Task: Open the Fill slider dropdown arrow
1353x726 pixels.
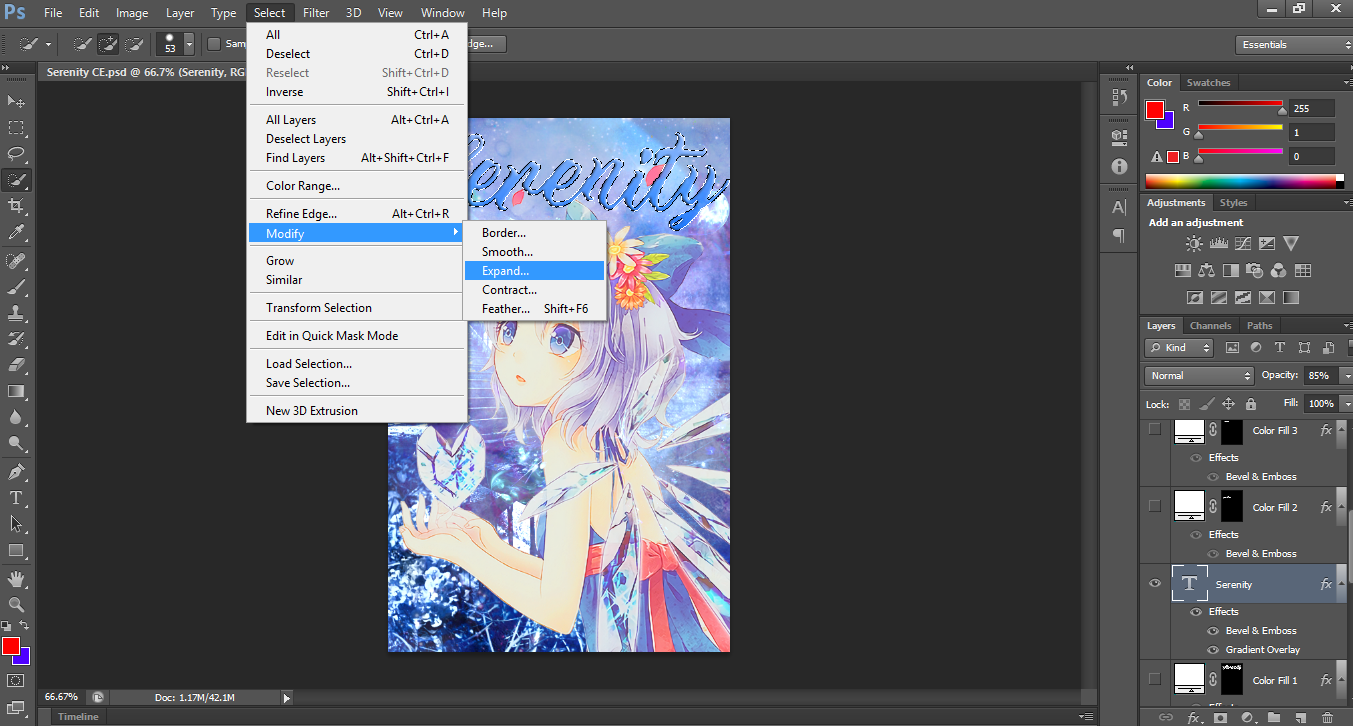Action: tap(1346, 404)
